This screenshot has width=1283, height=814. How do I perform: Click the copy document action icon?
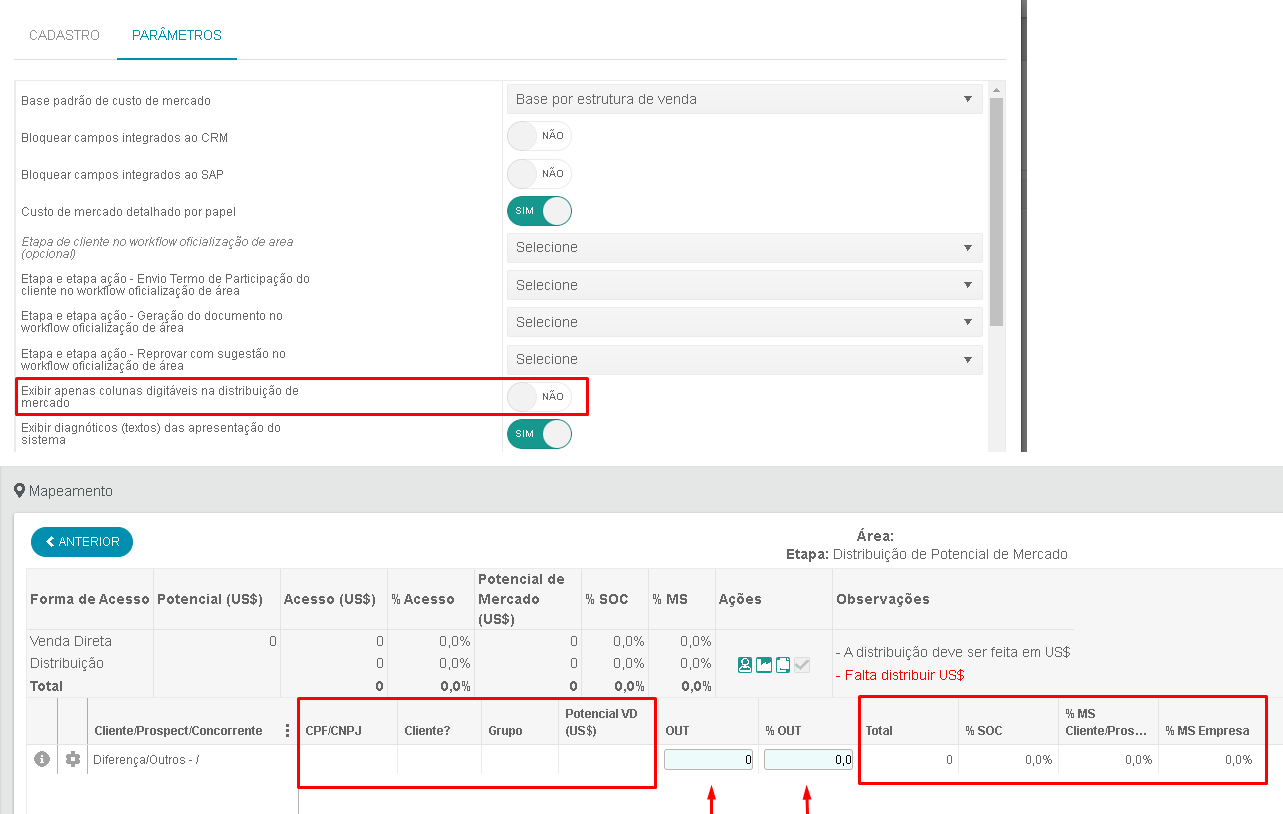pos(783,665)
